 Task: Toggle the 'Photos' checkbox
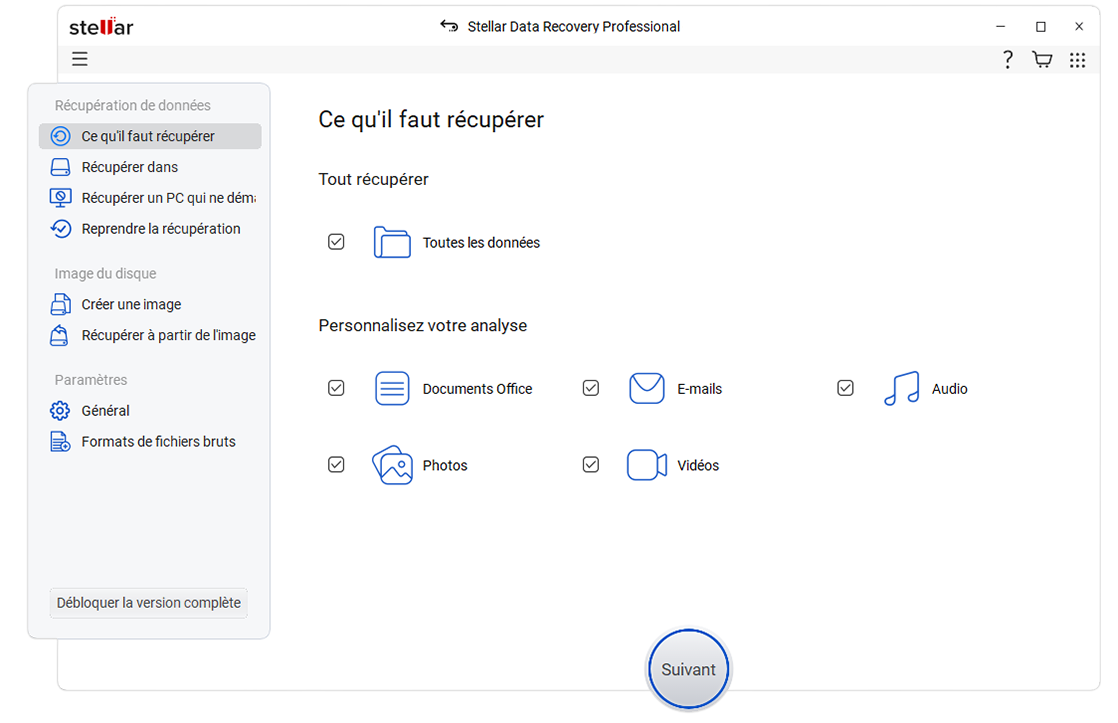tap(336, 464)
